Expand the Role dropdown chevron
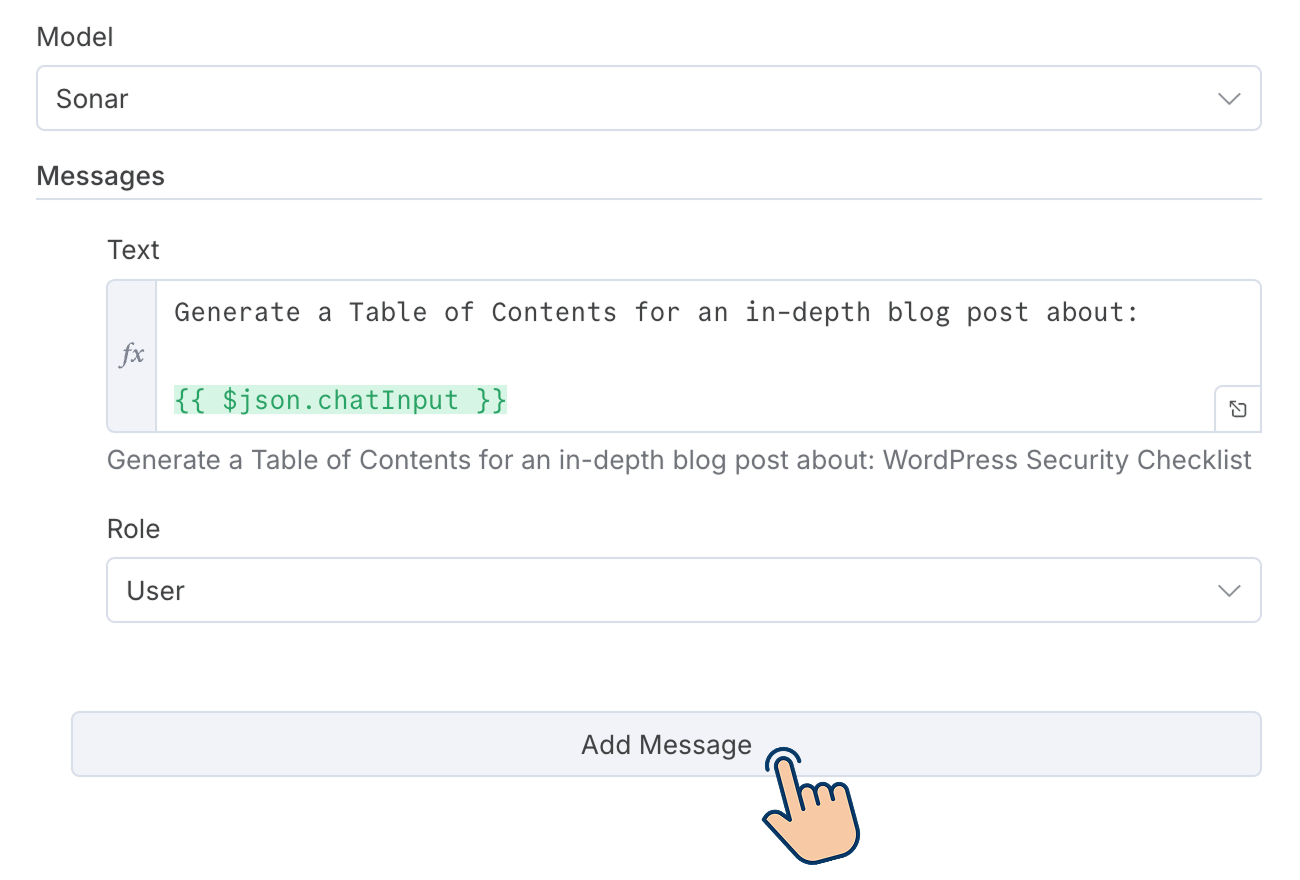This screenshot has height=880, width=1300. click(x=1229, y=591)
